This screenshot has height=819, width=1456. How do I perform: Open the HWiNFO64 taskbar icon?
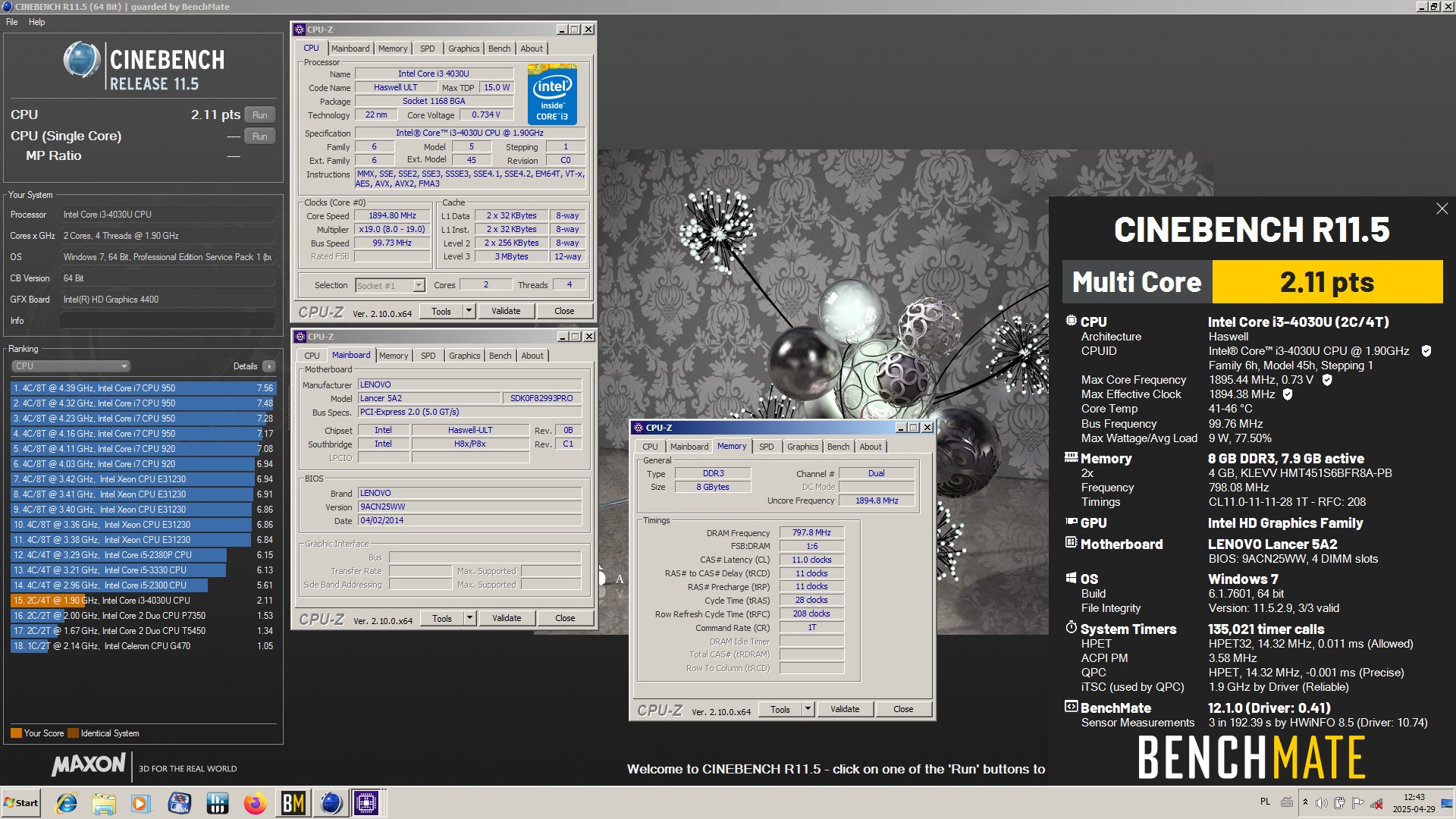pos(180,802)
